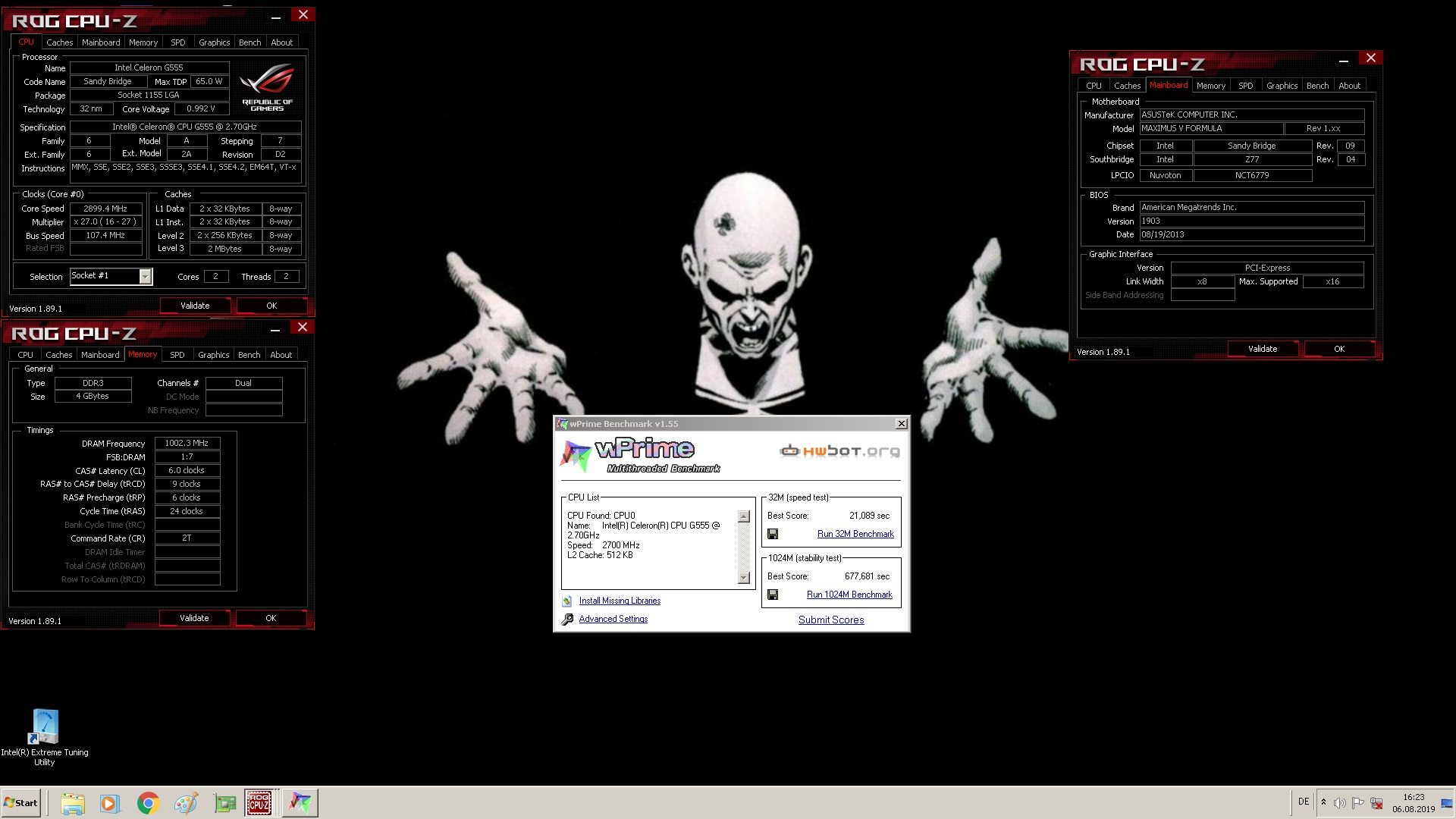Open SPD tab in Mainboard CPU-Z window
This screenshot has height=819, width=1456.
coord(1245,86)
